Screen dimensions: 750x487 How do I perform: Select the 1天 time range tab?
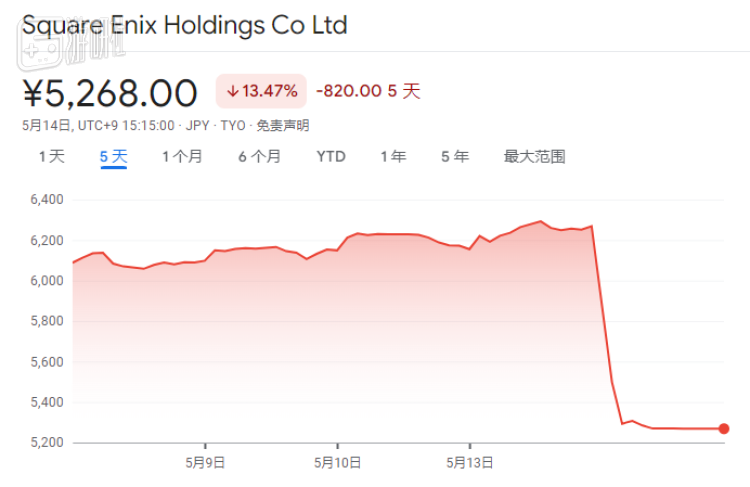(51, 156)
